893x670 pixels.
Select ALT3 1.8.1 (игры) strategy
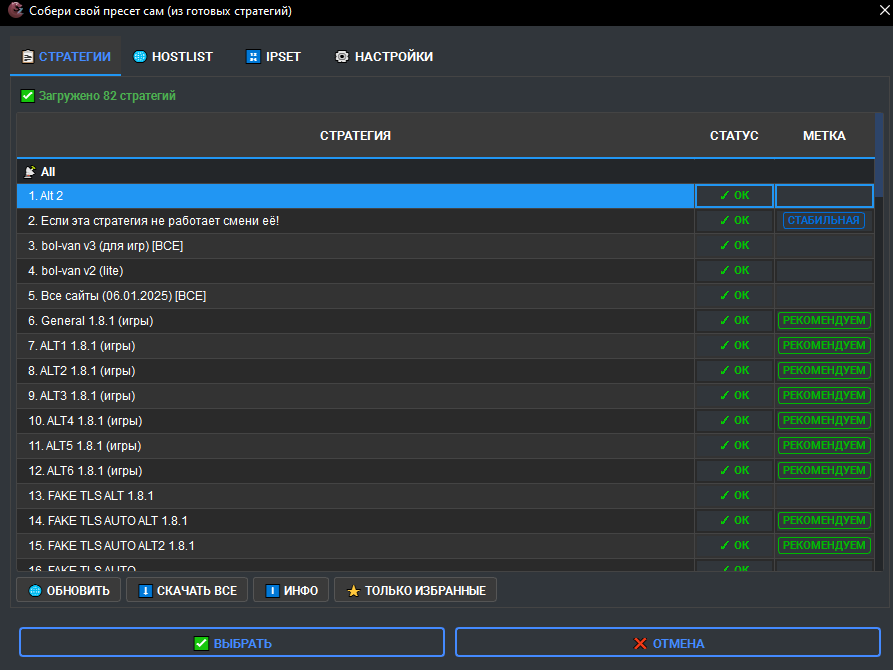[355, 396]
